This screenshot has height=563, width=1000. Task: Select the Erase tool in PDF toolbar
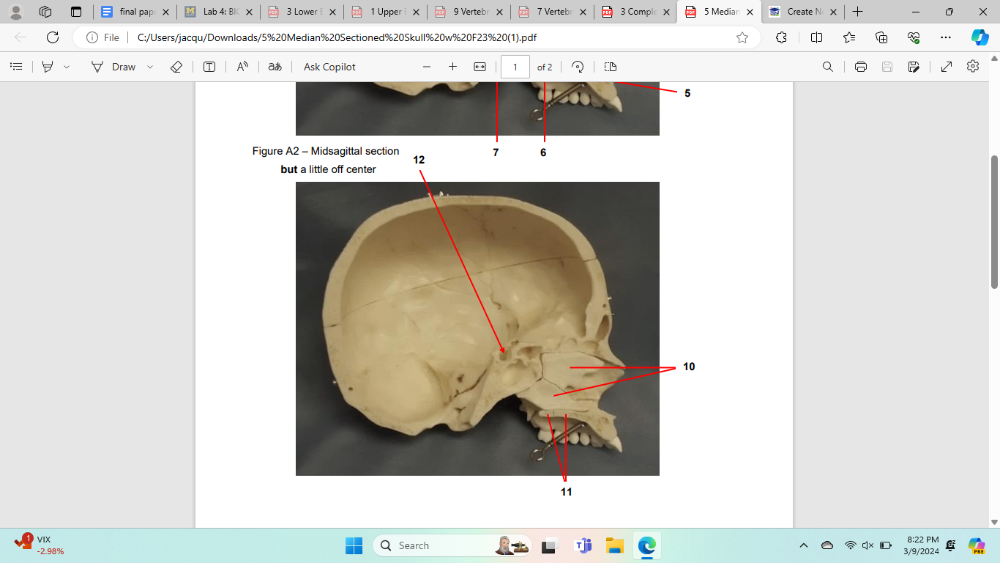coord(176,67)
